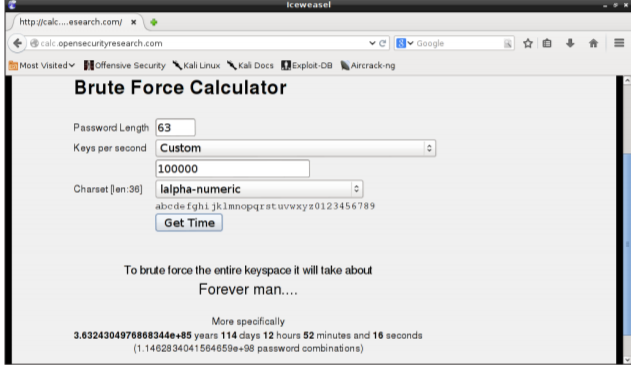Click the scrollbar down arrow
Screen dimensions: 631x365
pos(627,360)
